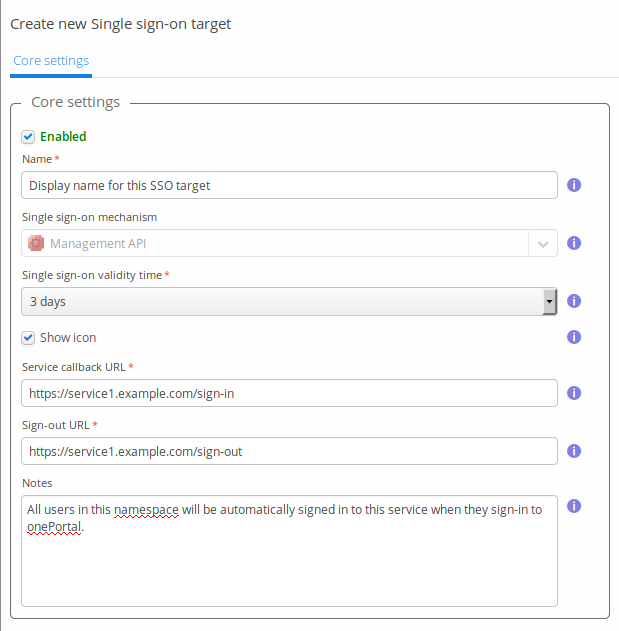Show help for Single sign-on mechanism
619x631 pixels.
pos(574,243)
